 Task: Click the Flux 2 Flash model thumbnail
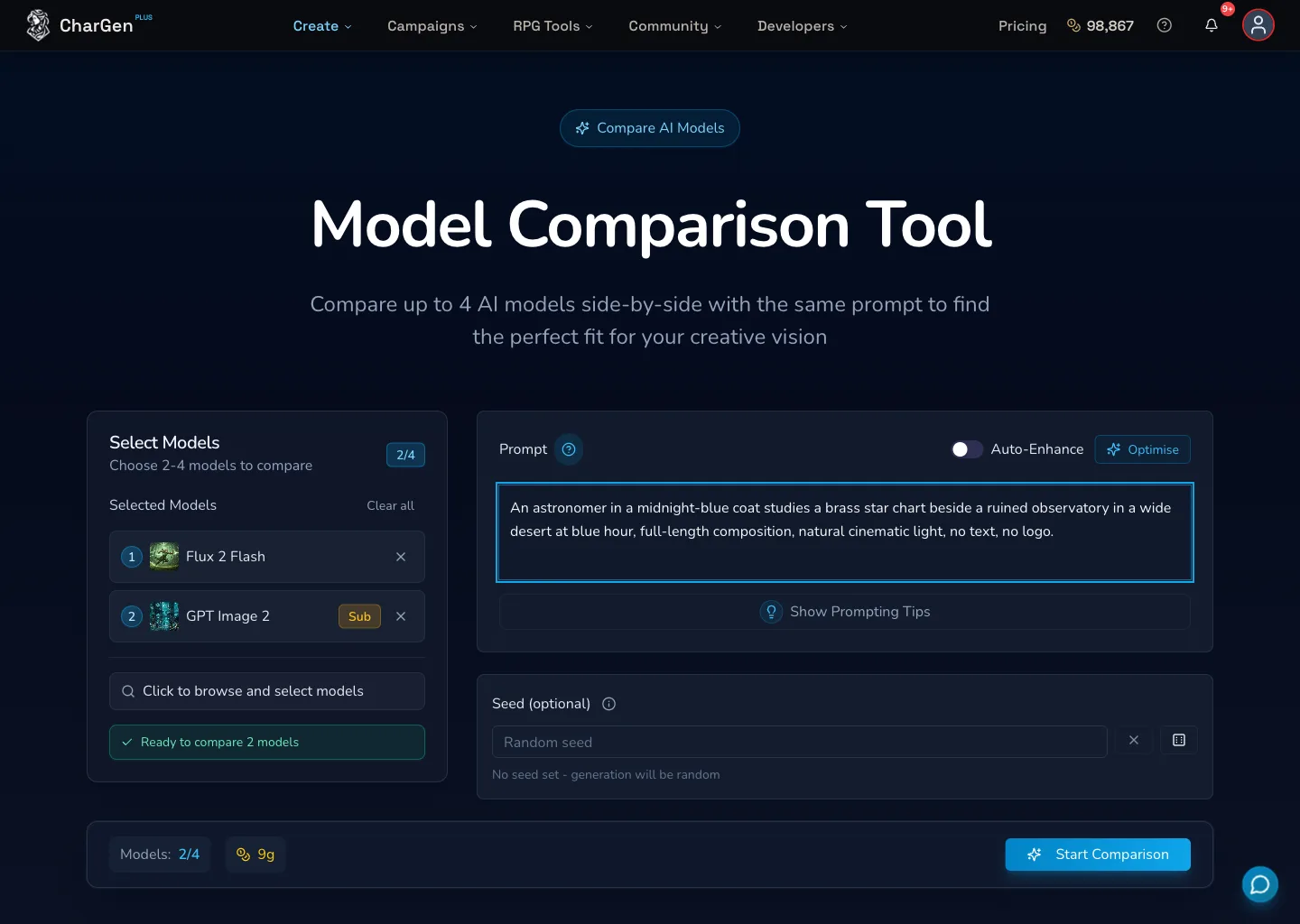(x=164, y=557)
